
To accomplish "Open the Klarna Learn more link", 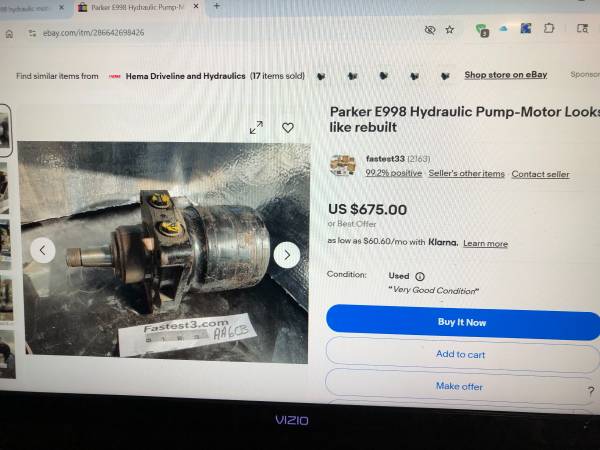I will point(485,243).
